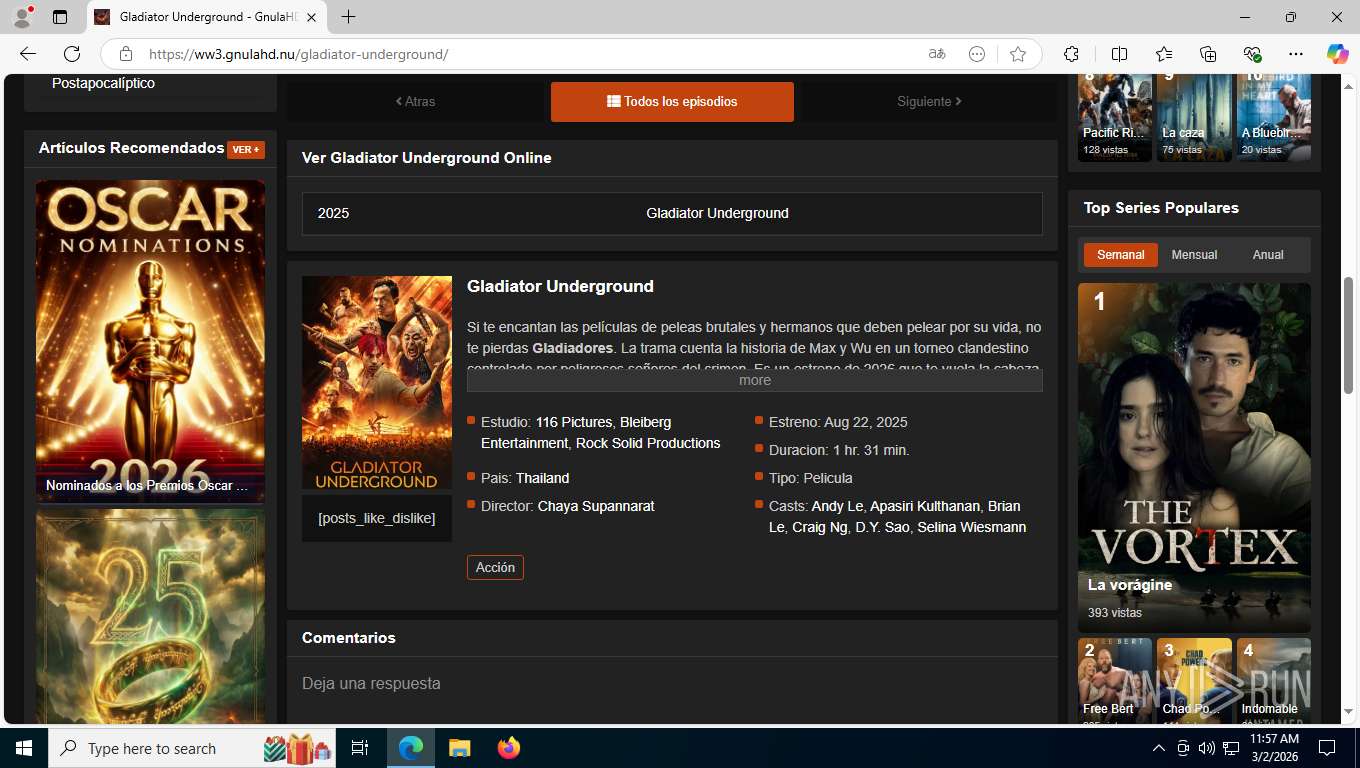Open Todos los episodios button
Screen dimensions: 1360x768
[x=672, y=102]
